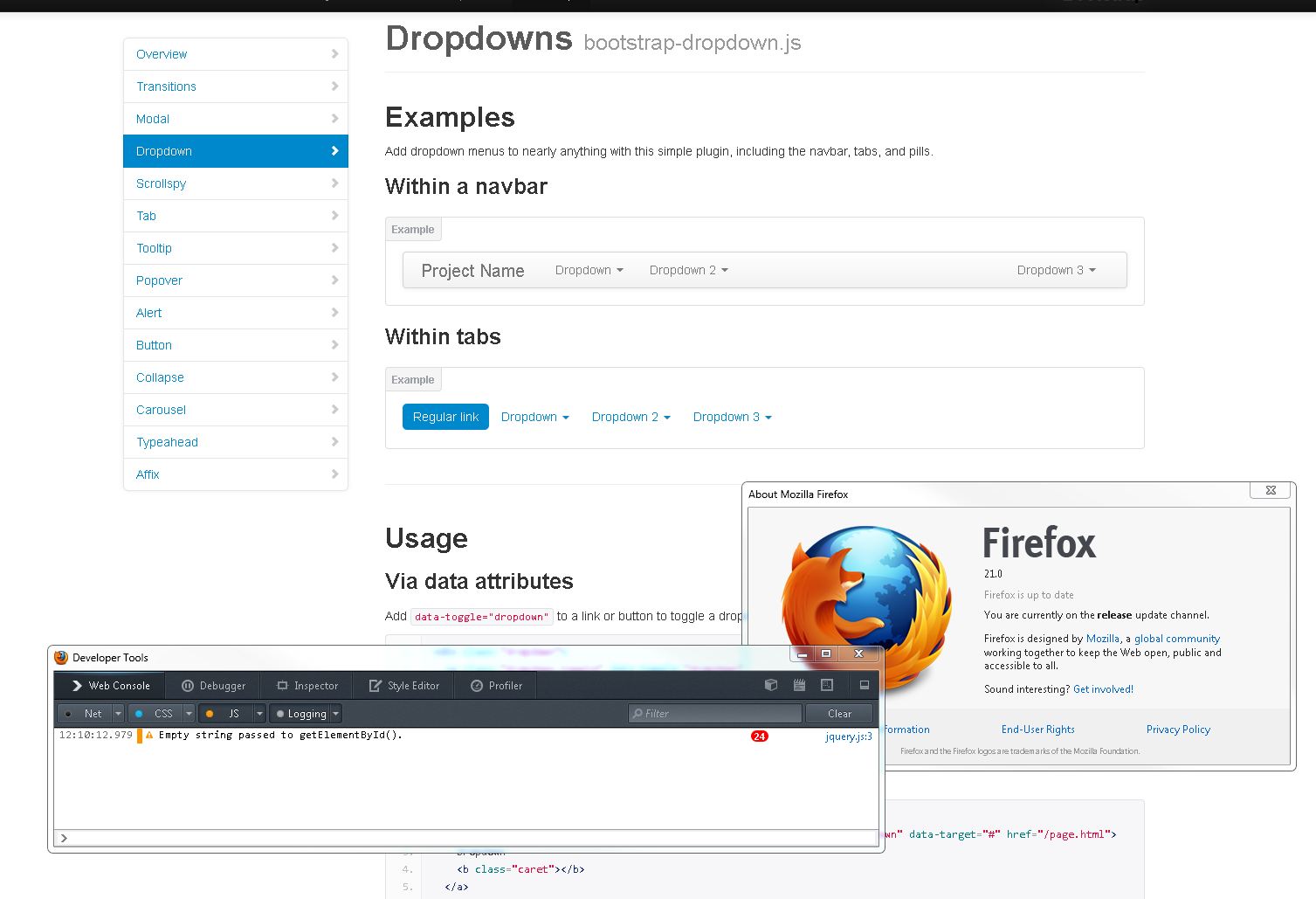1316x899 pixels.
Task: Click 'Firefox is up to date' status text
Action: pos(1029,595)
